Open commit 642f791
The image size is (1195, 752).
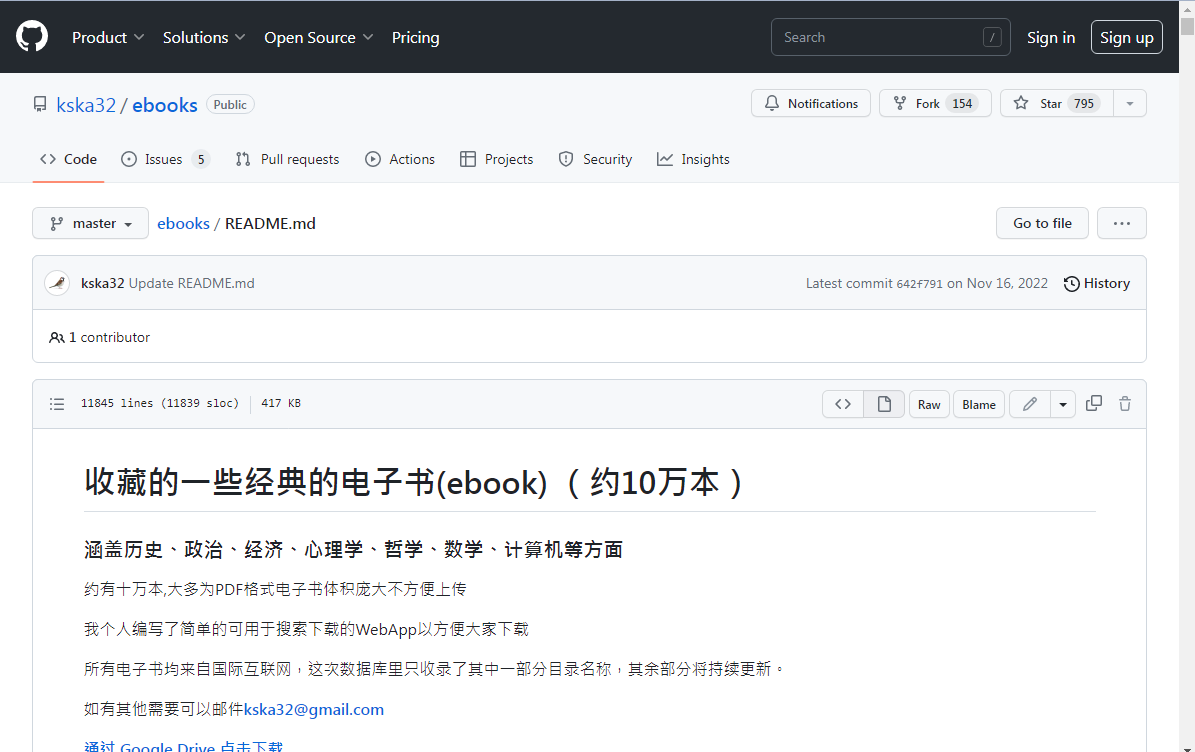919,284
